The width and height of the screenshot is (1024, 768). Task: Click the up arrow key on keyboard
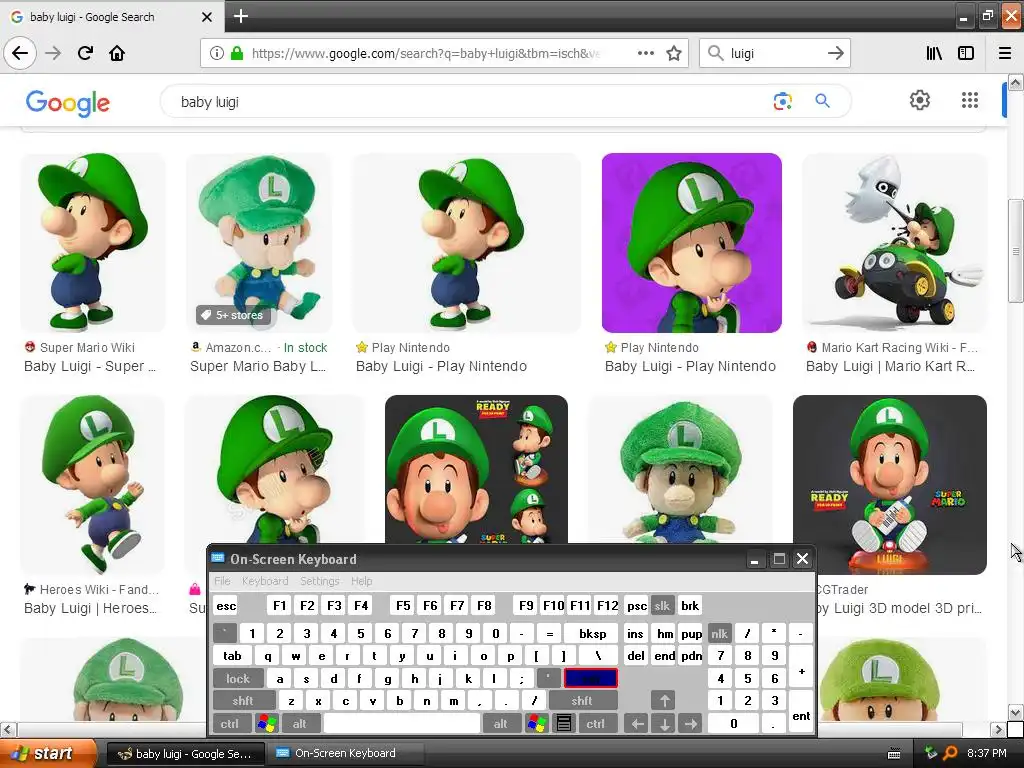coord(664,700)
